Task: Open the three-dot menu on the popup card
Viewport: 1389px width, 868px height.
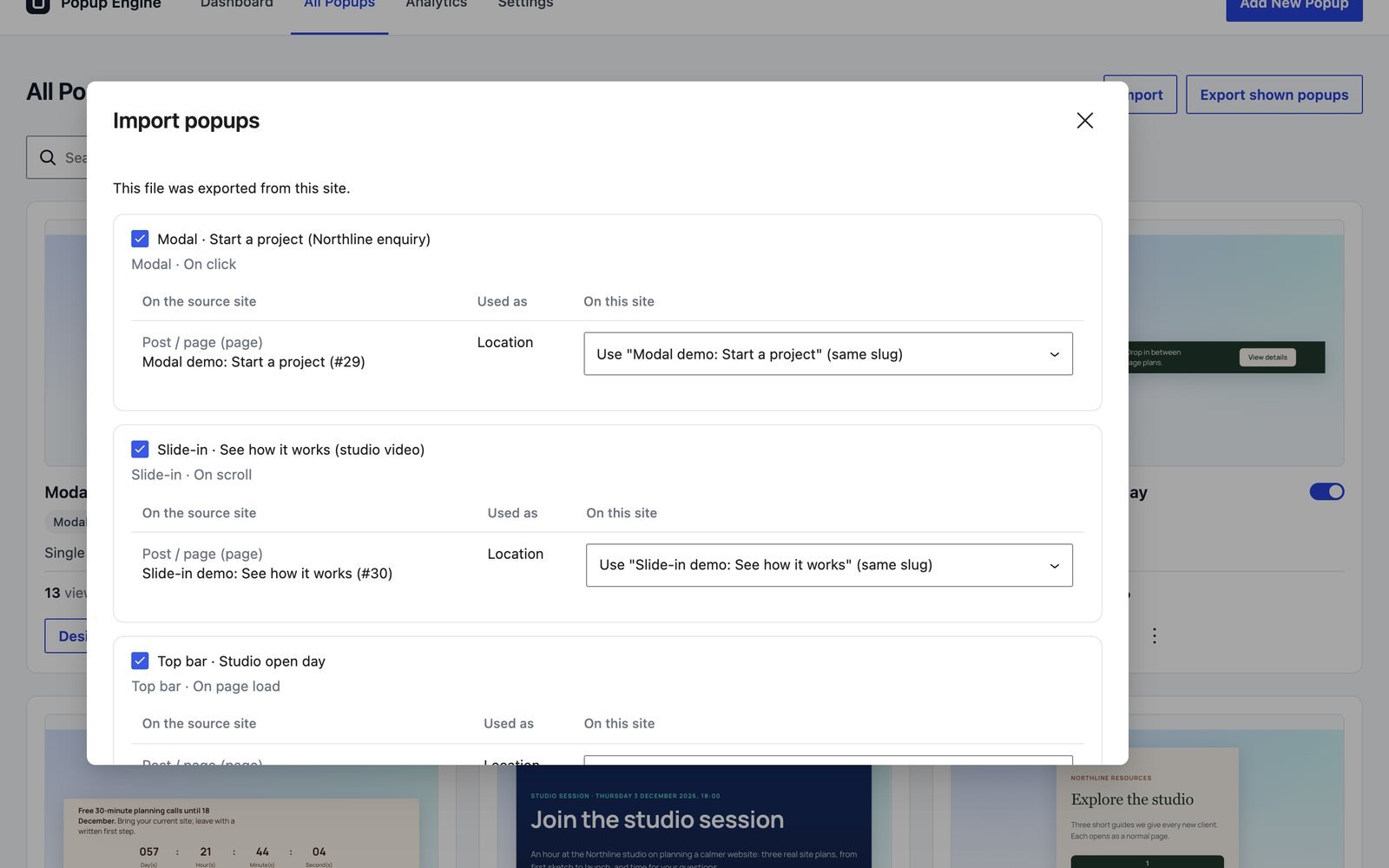Action: click(x=1154, y=636)
